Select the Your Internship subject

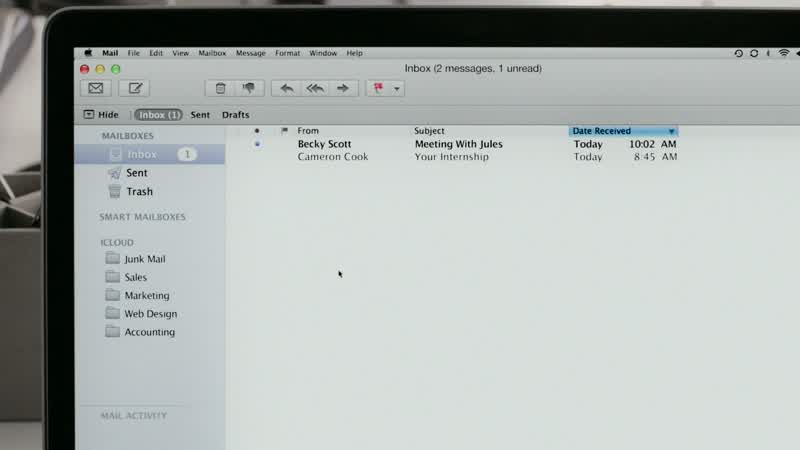(x=452, y=157)
